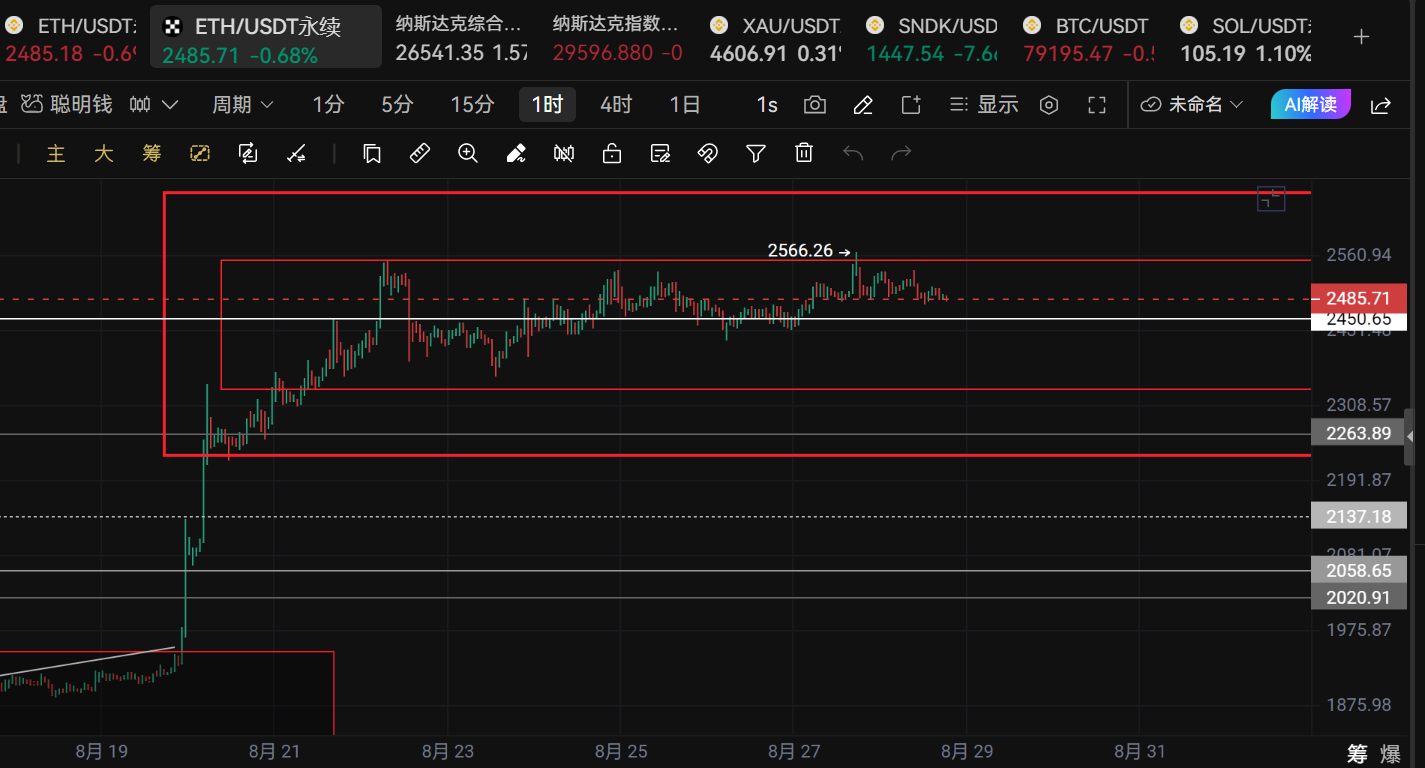Select the 5分 timeframe
This screenshot has height=768, width=1425.
pos(397,104)
